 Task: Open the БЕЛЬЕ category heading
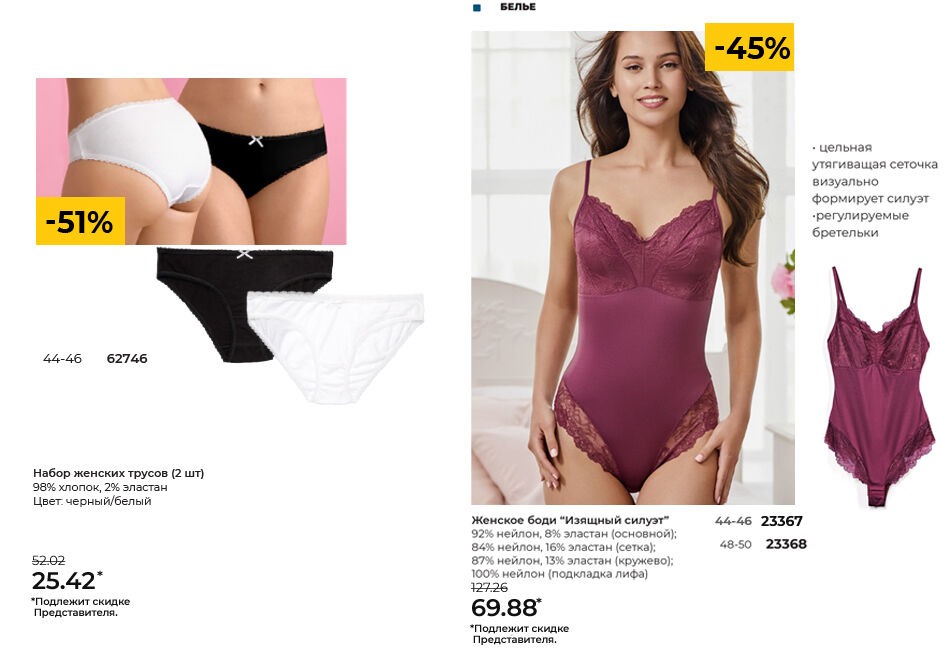coord(518,7)
